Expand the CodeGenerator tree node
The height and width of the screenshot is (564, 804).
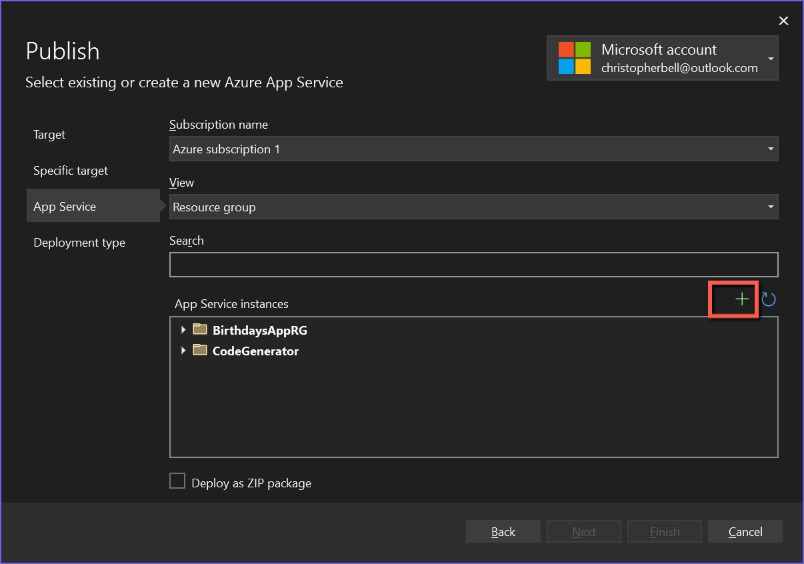183,351
